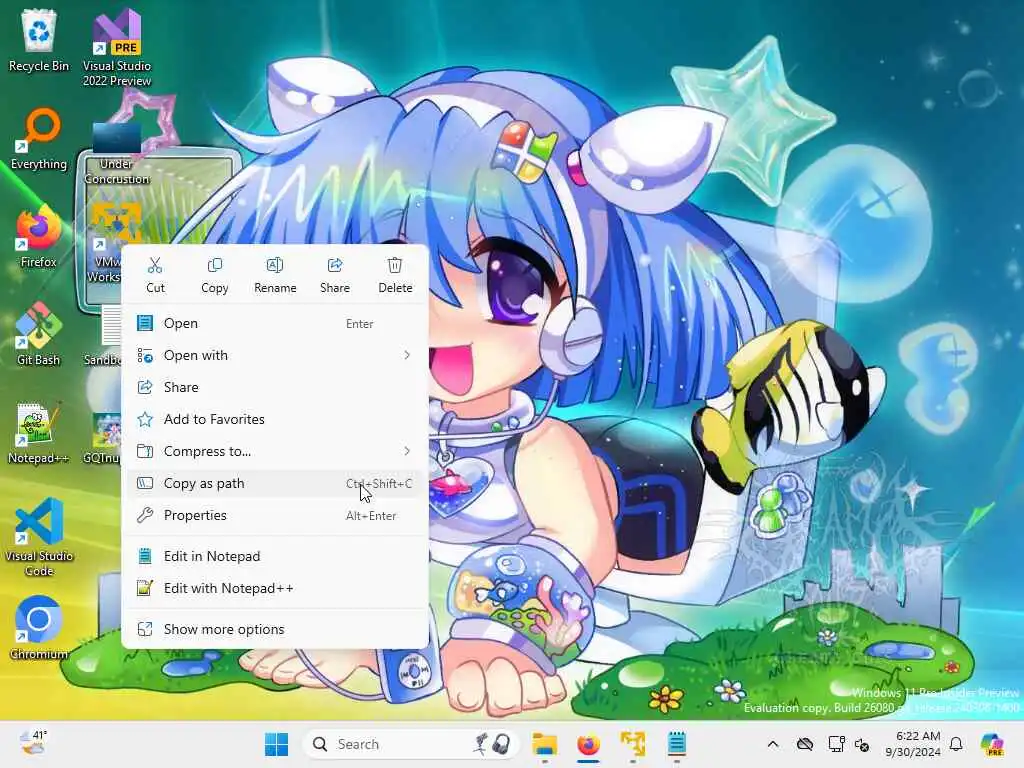Show more options in context menu
Screen dimensions: 1024x768
coord(275,630)
